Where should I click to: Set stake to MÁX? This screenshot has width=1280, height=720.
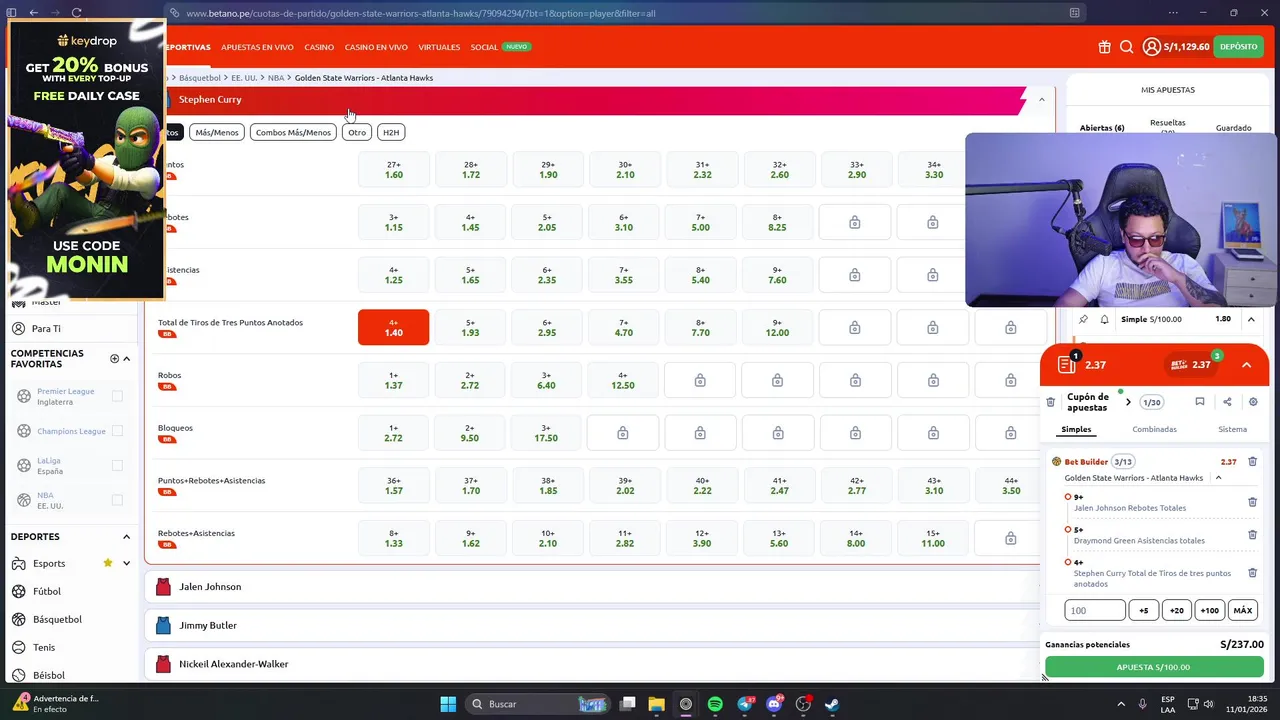pyautogui.click(x=1242, y=610)
